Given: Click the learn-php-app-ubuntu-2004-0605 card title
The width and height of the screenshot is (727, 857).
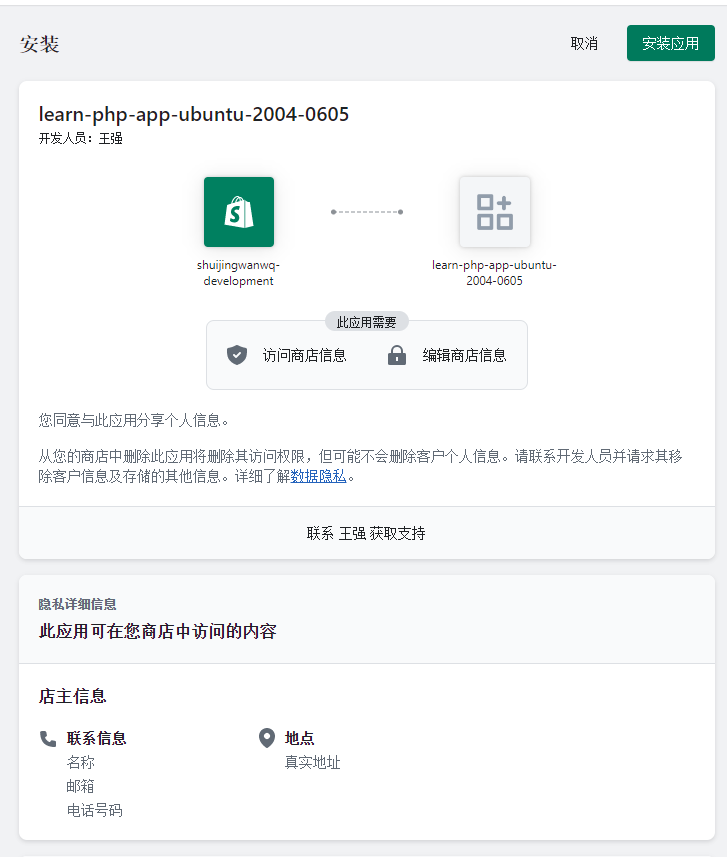Looking at the screenshot, I should click(x=194, y=114).
